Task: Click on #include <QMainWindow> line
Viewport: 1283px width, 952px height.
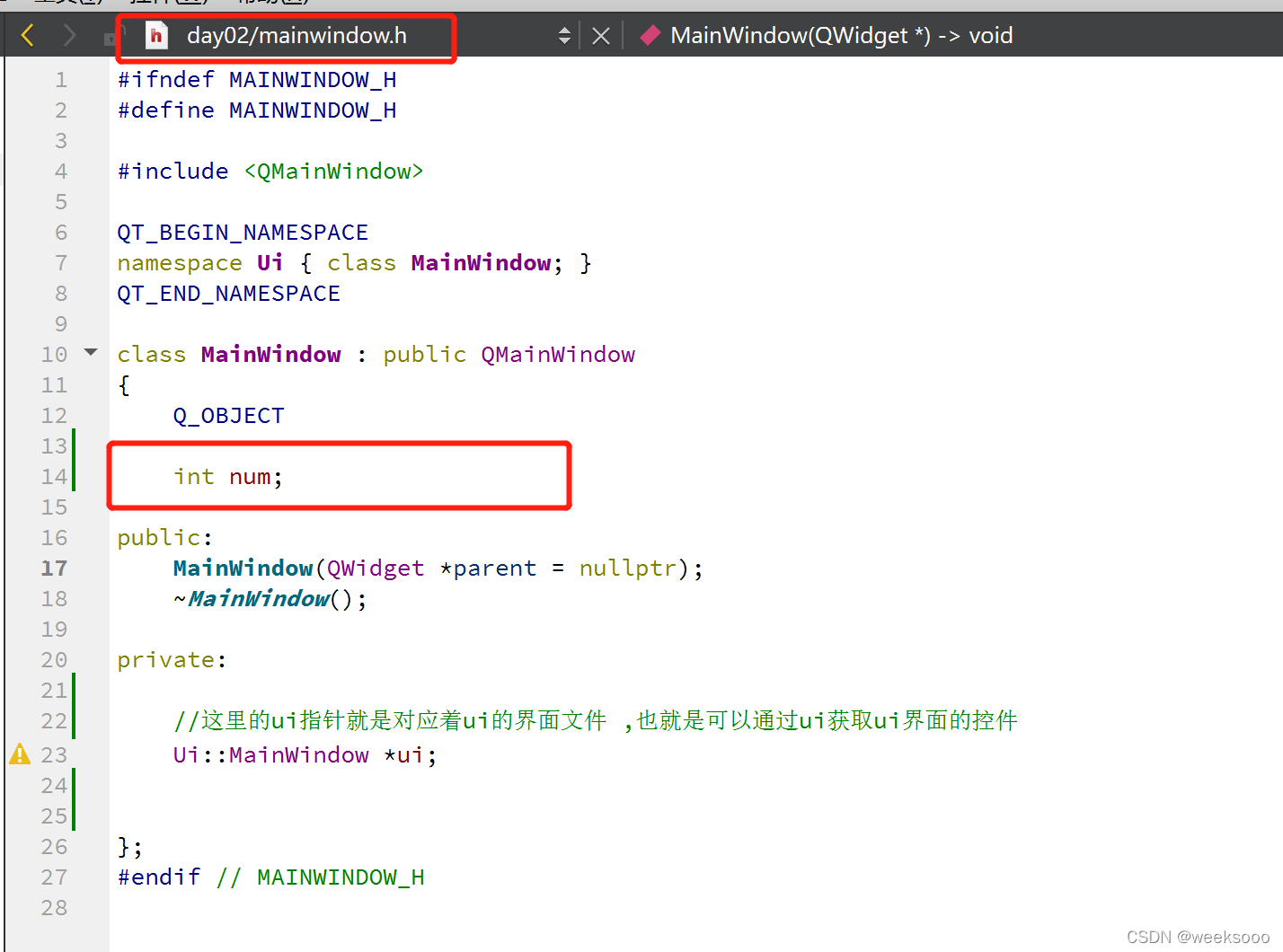Action: (x=270, y=172)
